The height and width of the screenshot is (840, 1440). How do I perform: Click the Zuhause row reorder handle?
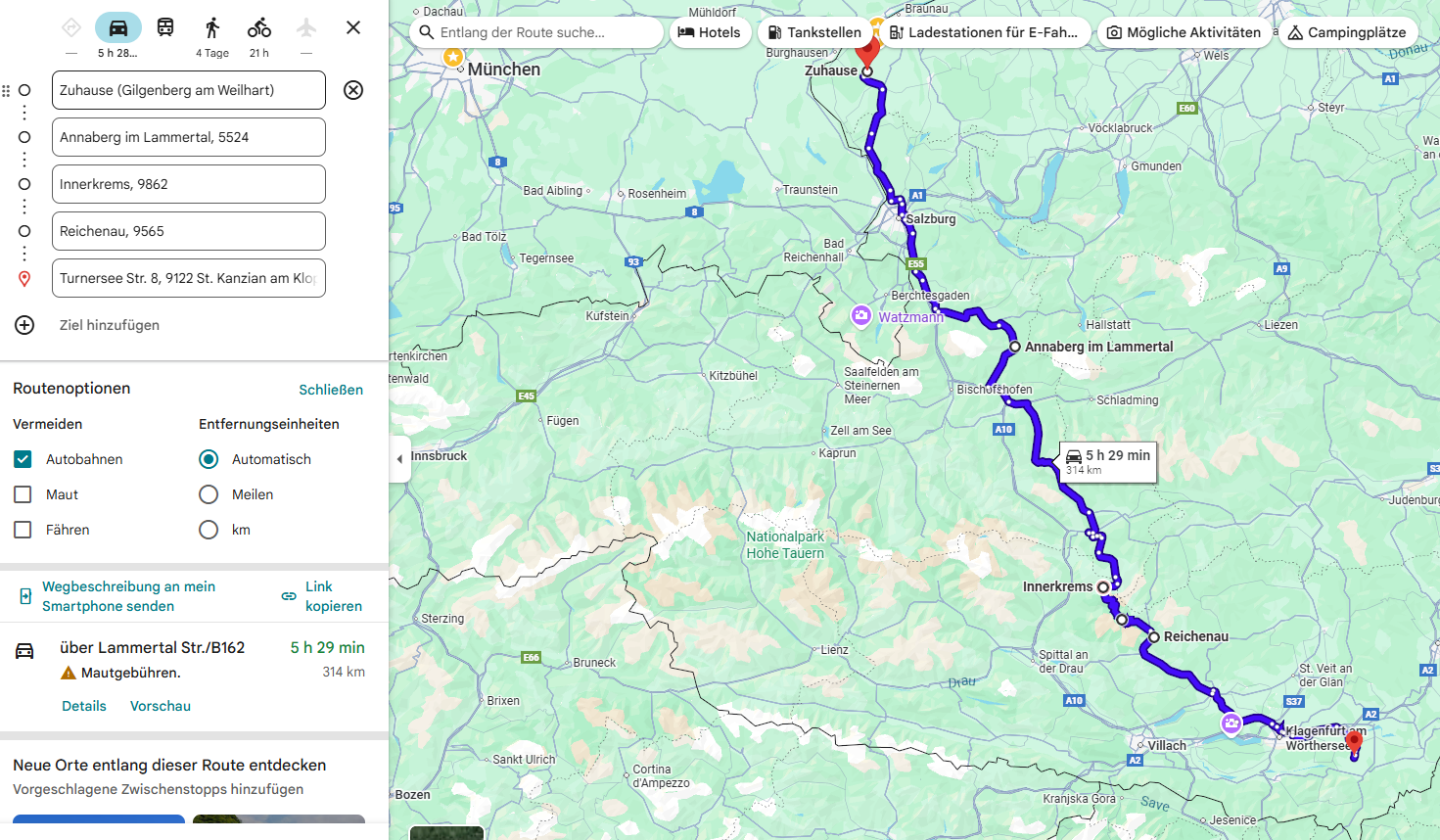click(6, 90)
